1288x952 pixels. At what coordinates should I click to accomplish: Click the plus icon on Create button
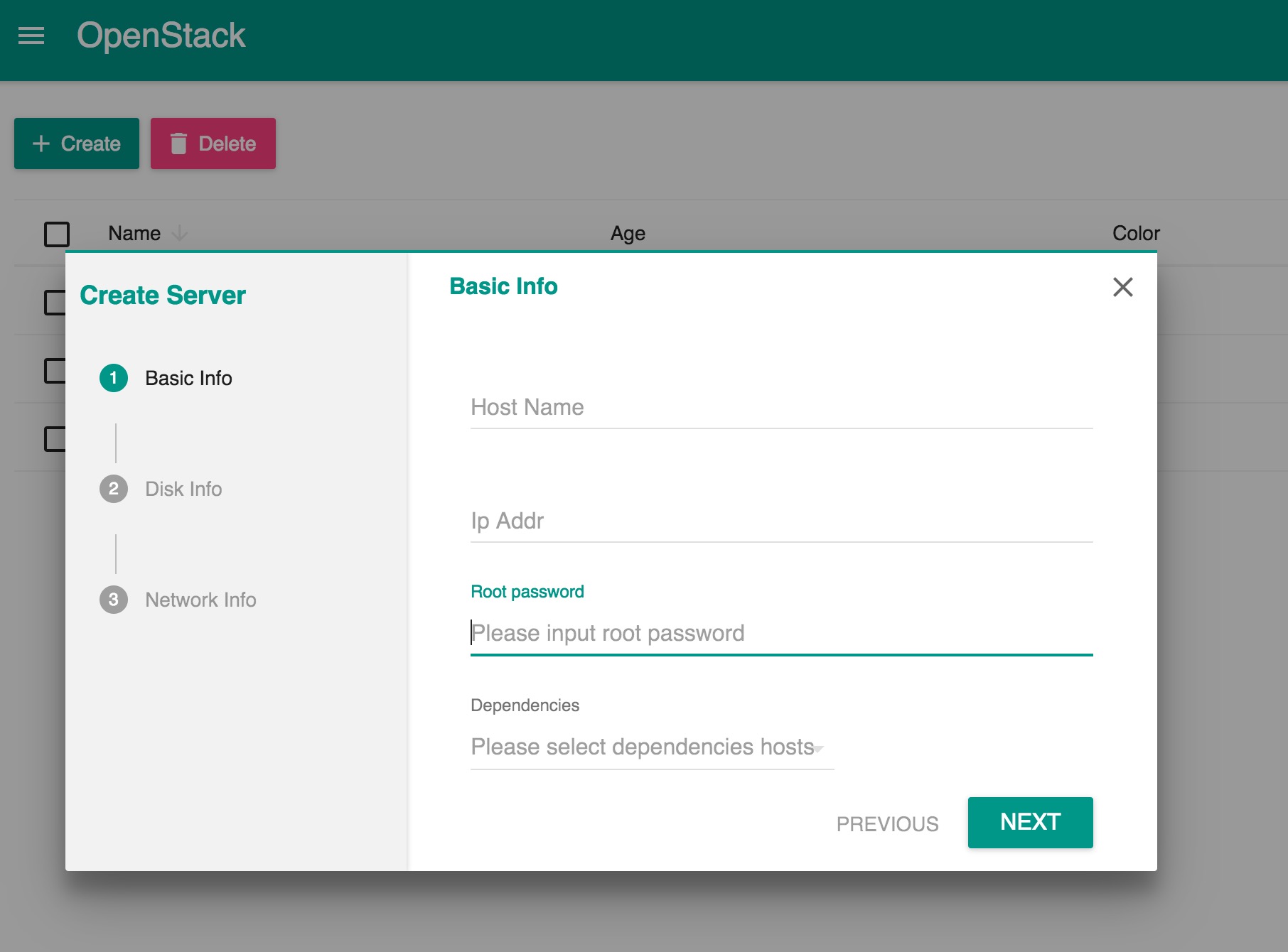point(41,144)
